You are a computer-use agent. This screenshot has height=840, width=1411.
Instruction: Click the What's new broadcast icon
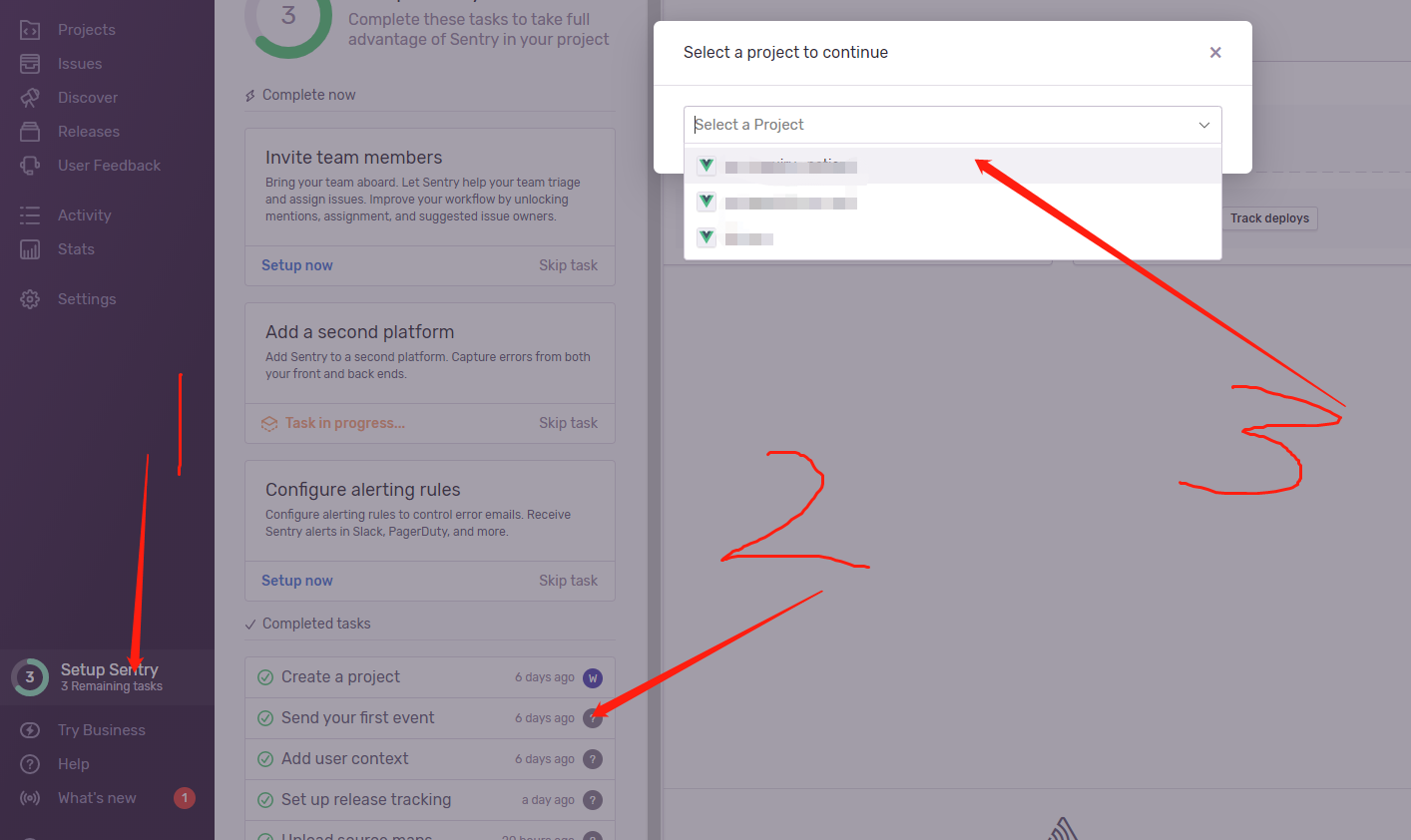(30, 798)
